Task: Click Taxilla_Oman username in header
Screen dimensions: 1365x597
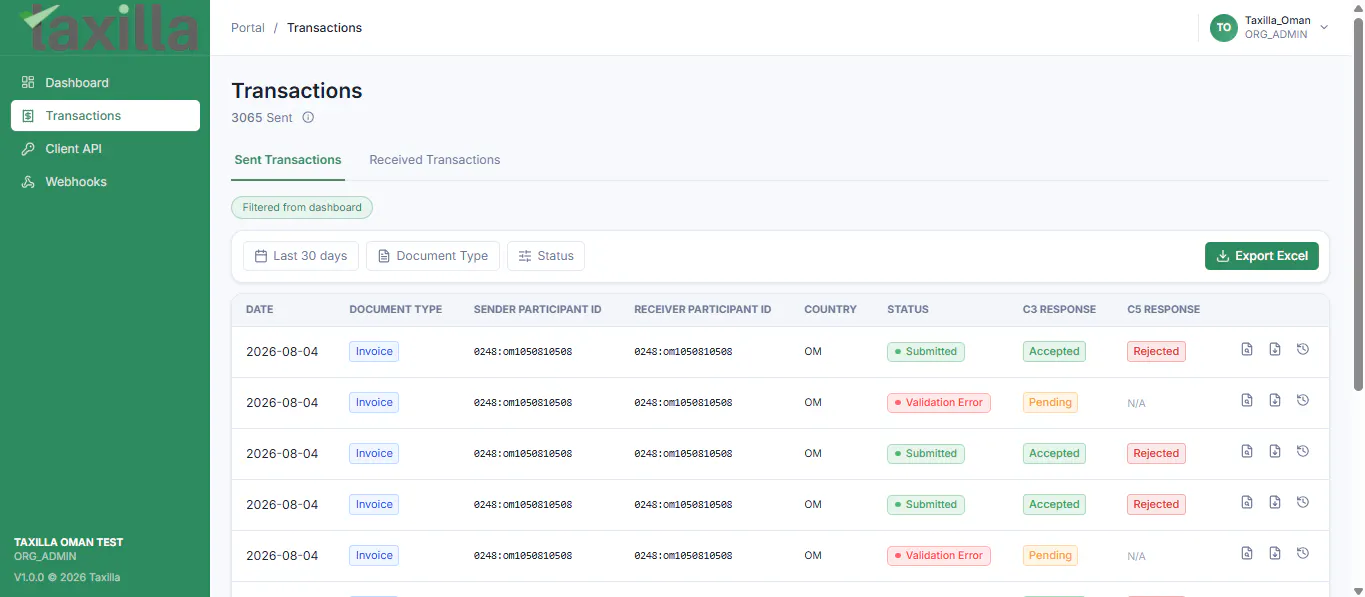Action: pos(1277,21)
